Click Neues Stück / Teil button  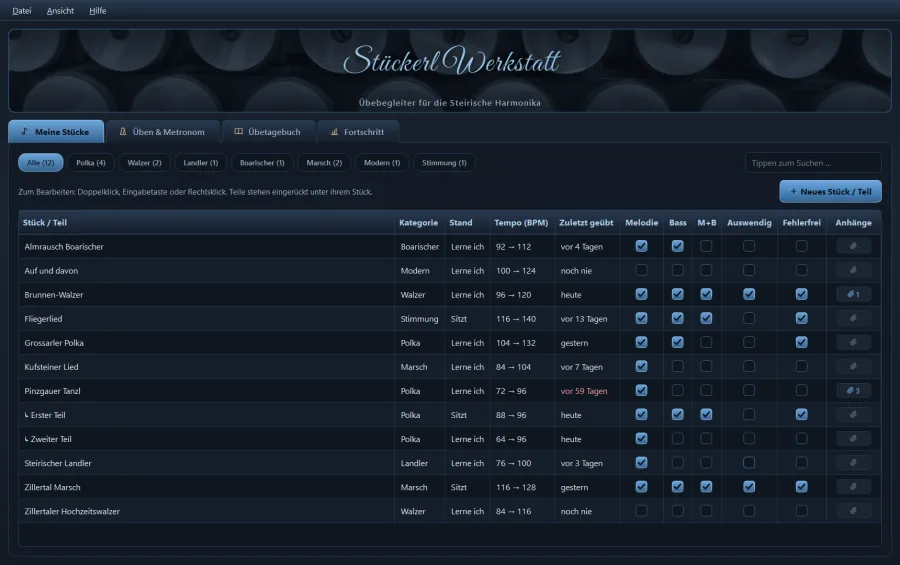[x=830, y=191]
